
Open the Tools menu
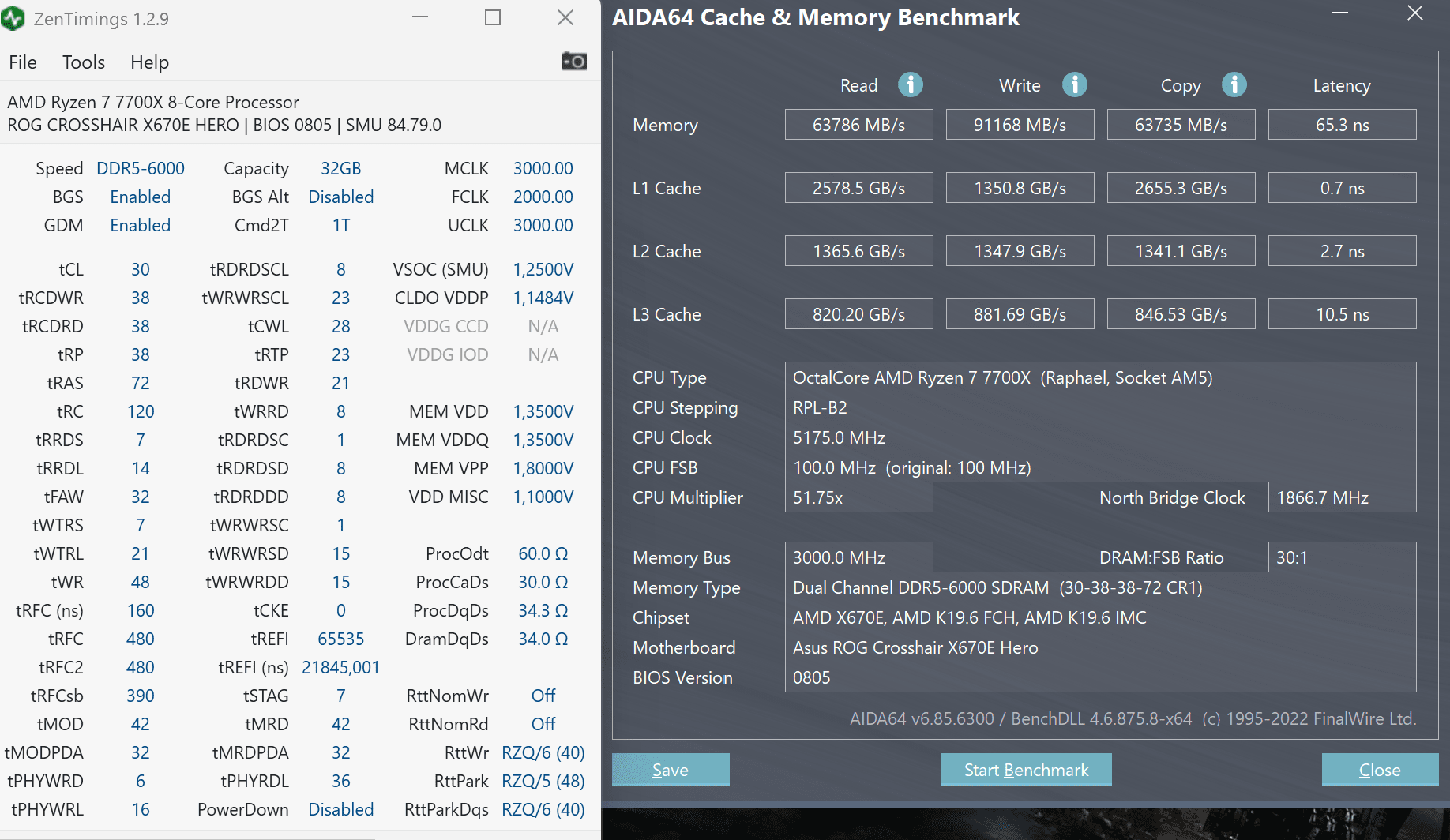[84, 62]
